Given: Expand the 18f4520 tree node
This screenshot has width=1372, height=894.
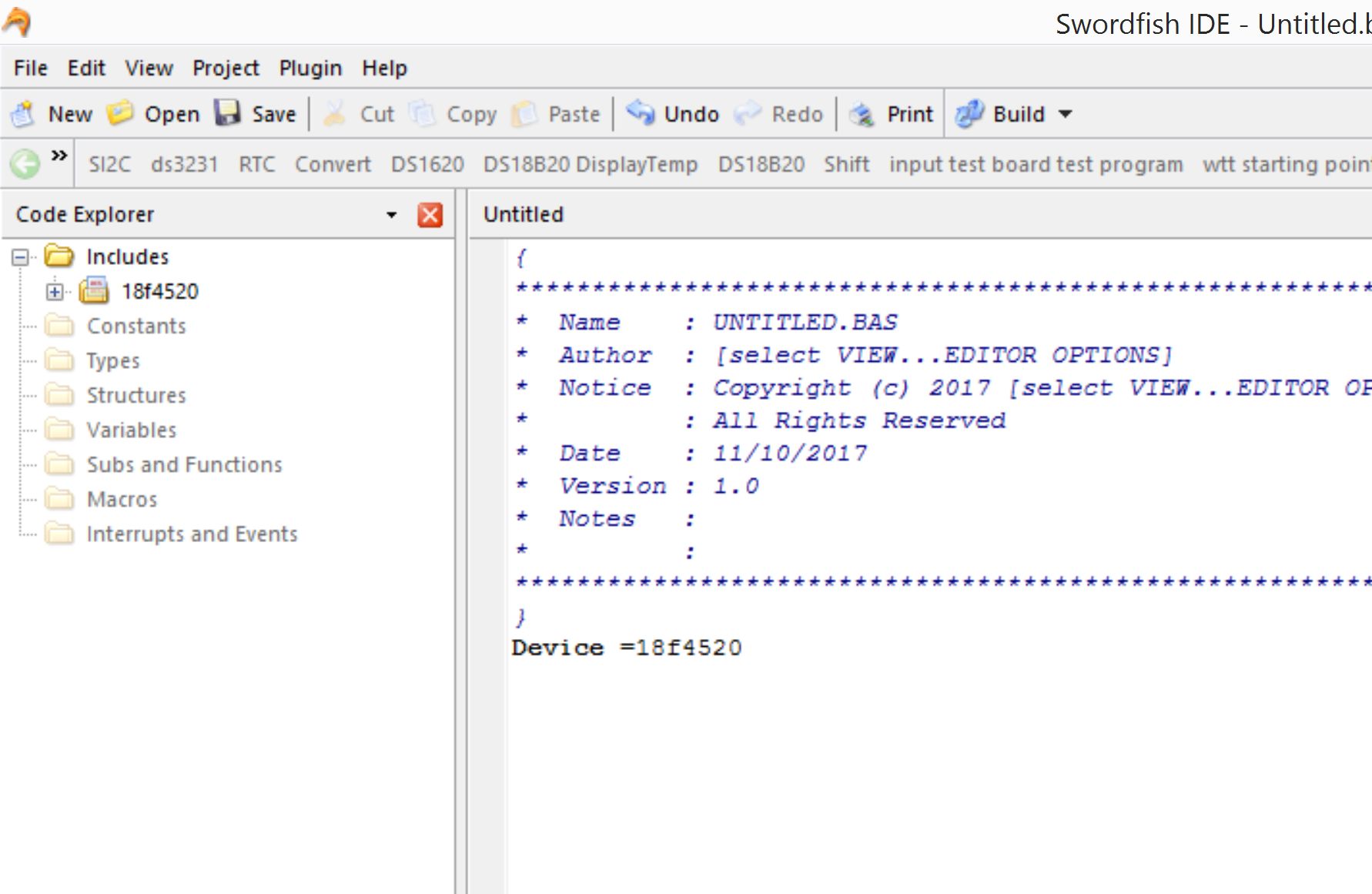Looking at the screenshot, I should click(x=55, y=291).
